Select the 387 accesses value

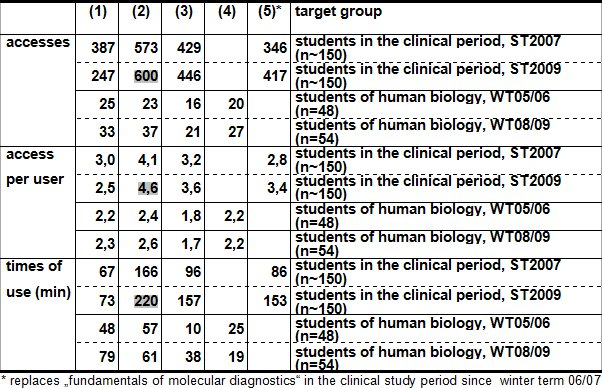[103, 48]
